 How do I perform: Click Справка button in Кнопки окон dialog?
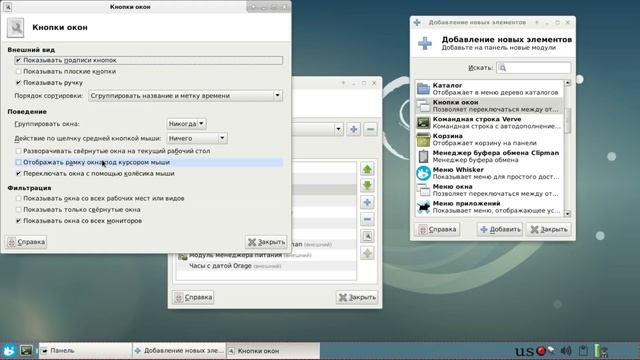click(27, 242)
